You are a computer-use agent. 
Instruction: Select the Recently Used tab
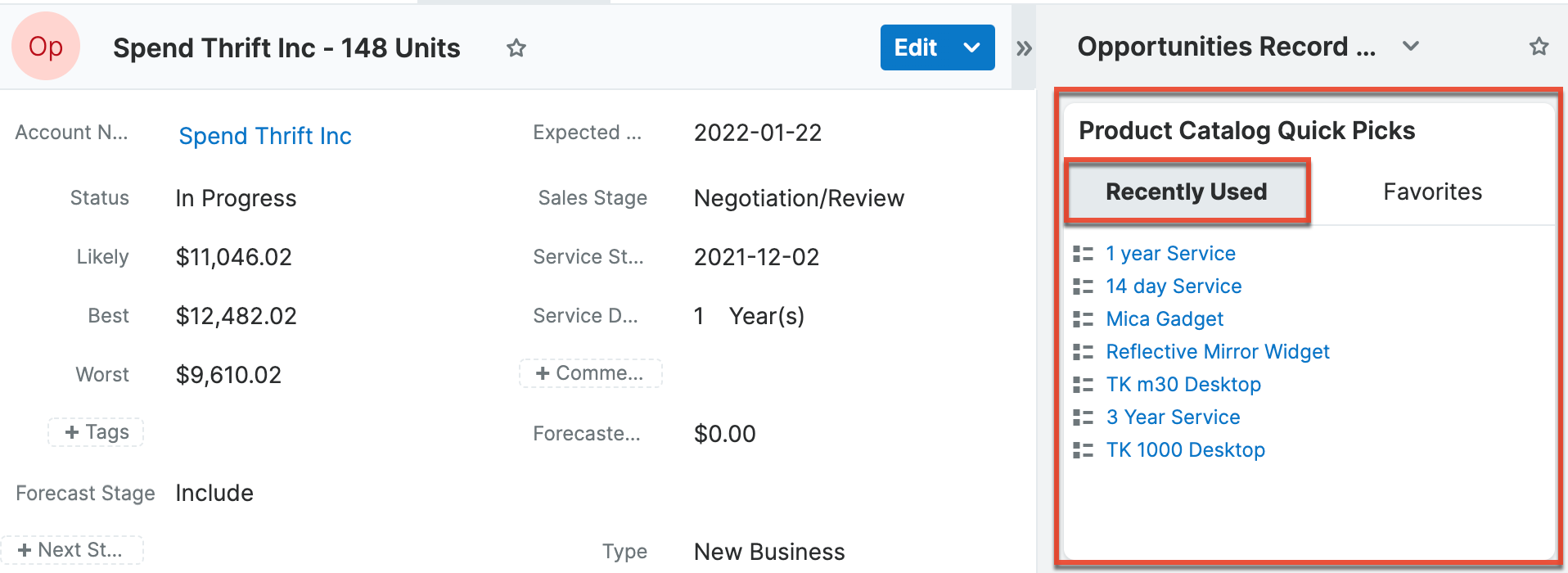point(1186,192)
